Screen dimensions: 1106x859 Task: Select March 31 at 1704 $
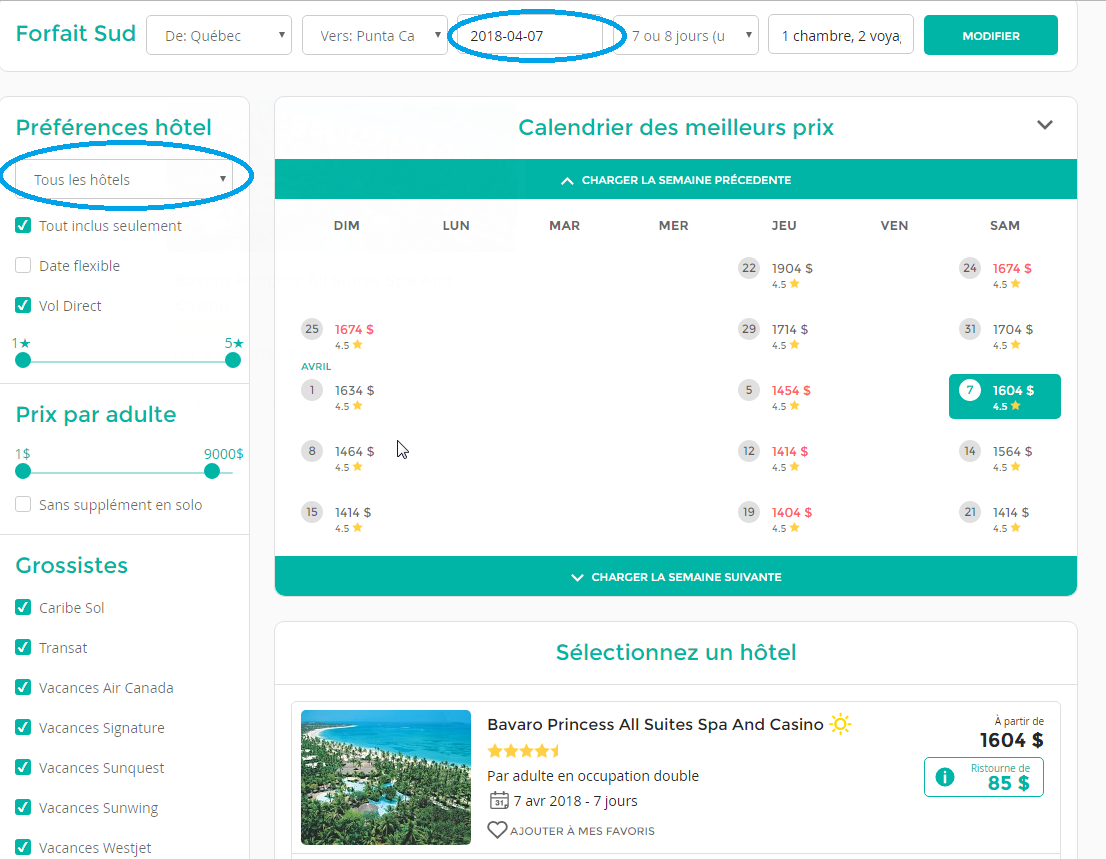pyautogui.click(x=997, y=335)
